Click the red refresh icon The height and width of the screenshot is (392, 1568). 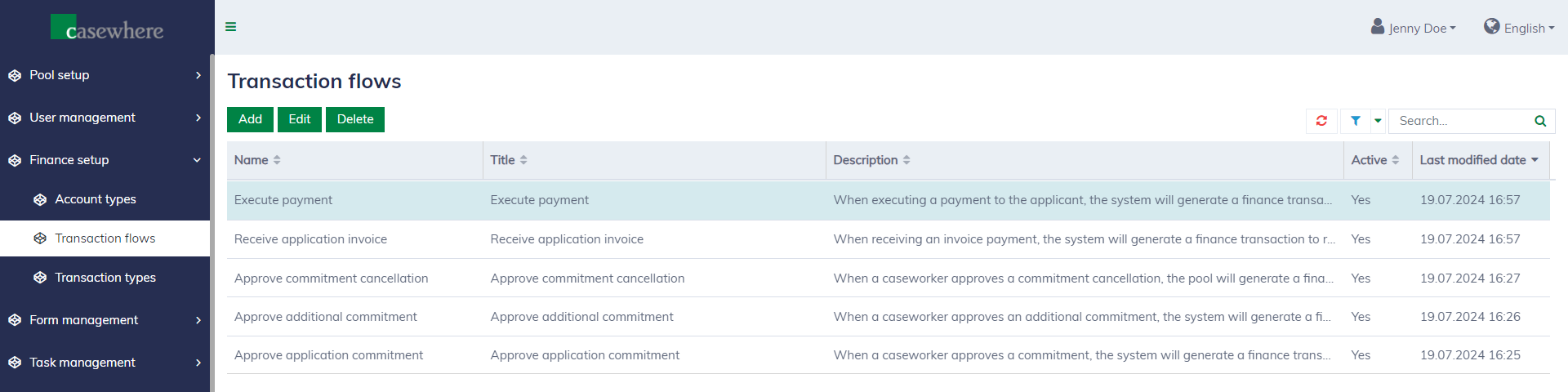point(1321,121)
